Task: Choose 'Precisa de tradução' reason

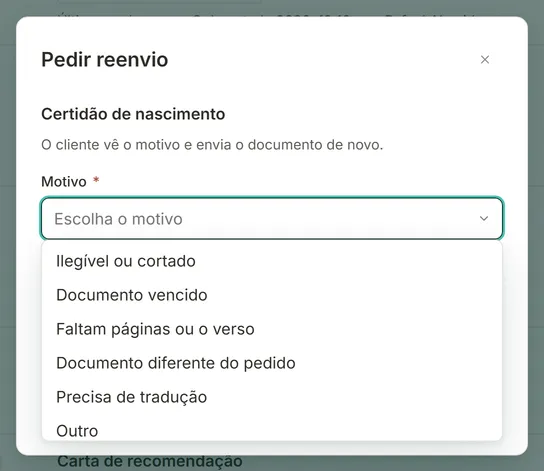Action: coord(272,397)
